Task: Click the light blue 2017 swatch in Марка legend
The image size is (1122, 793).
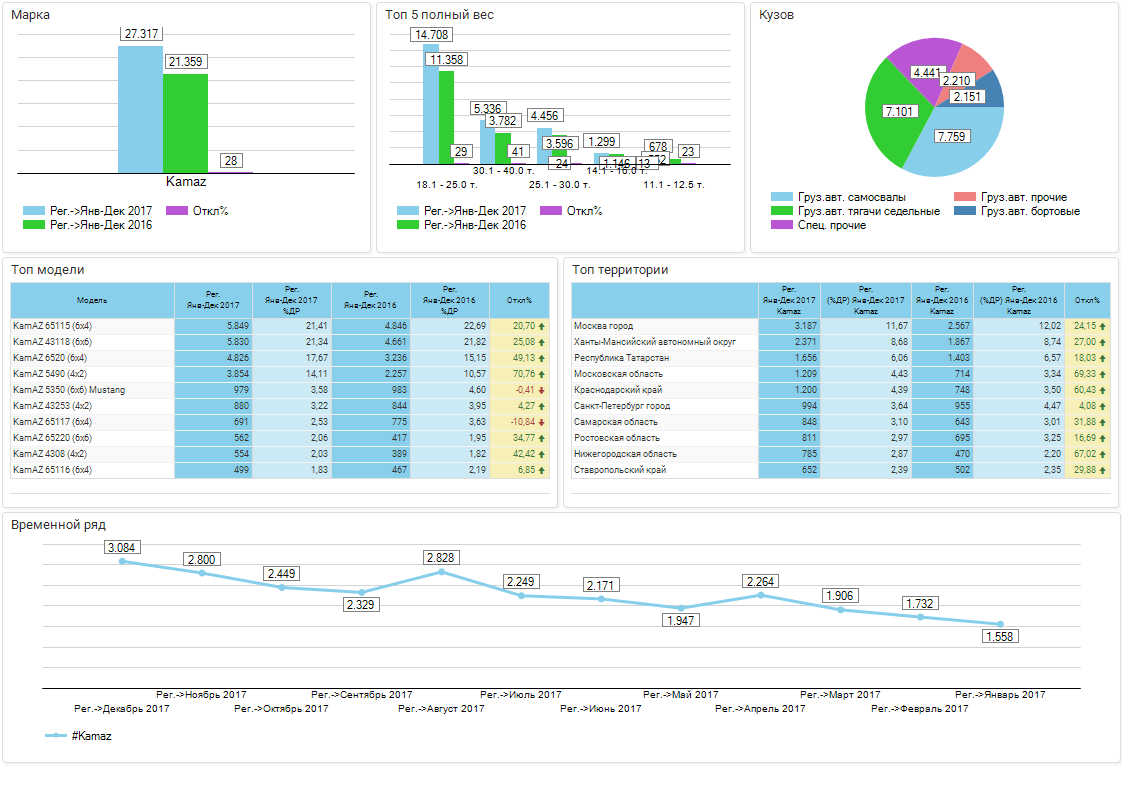Action: 34,211
